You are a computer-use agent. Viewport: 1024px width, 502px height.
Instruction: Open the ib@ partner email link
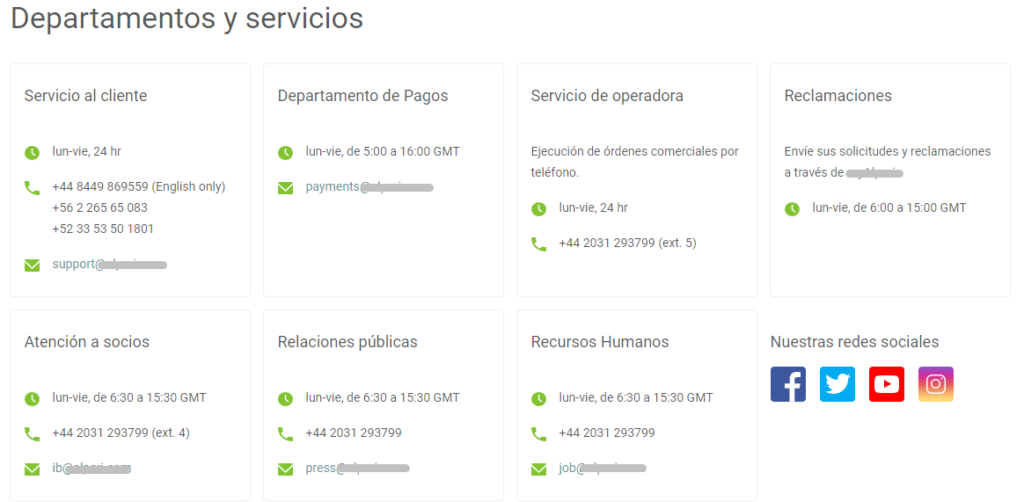(x=92, y=468)
